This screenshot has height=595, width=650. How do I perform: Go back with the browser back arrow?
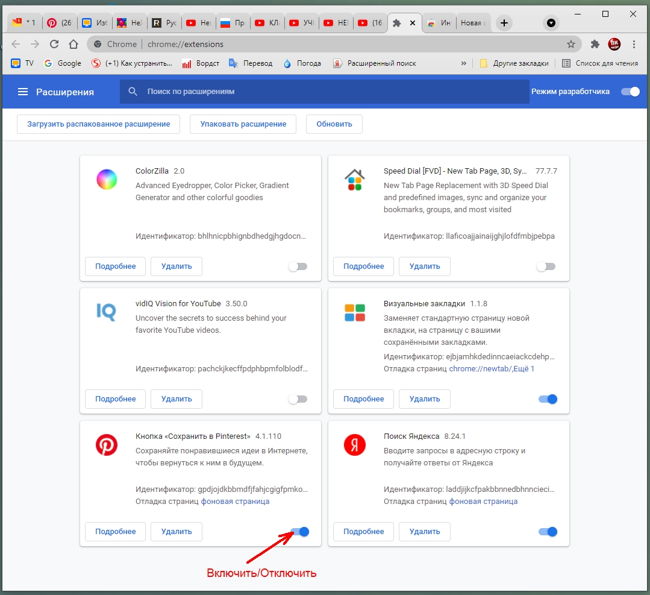pos(16,44)
